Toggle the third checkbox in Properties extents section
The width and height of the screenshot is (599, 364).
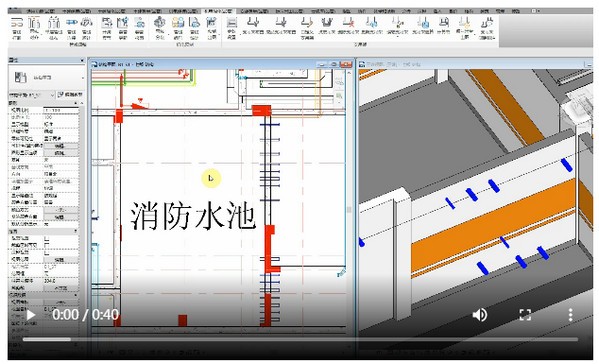47,252
